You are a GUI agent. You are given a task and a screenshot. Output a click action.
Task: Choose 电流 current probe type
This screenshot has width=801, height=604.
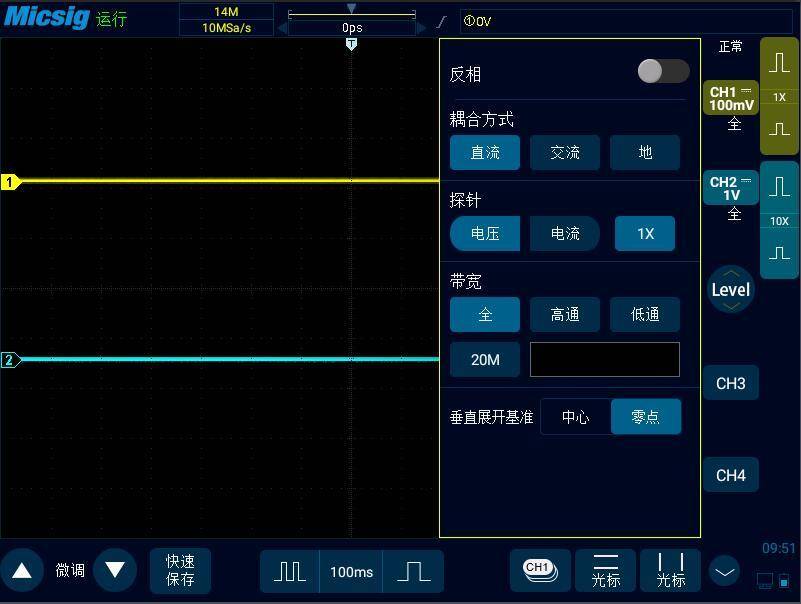(x=565, y=234)
